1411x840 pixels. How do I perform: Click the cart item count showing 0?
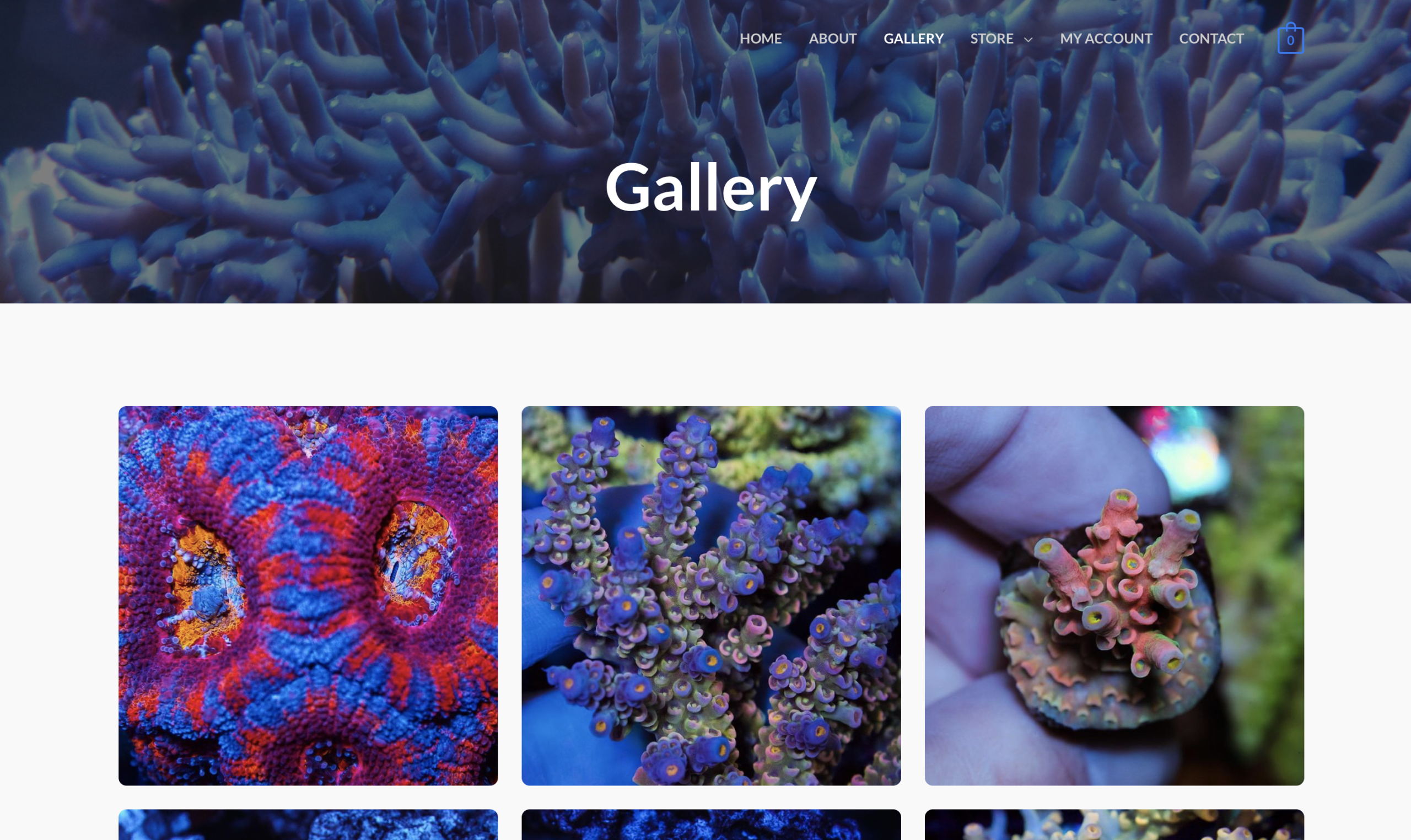[1290, 41]
